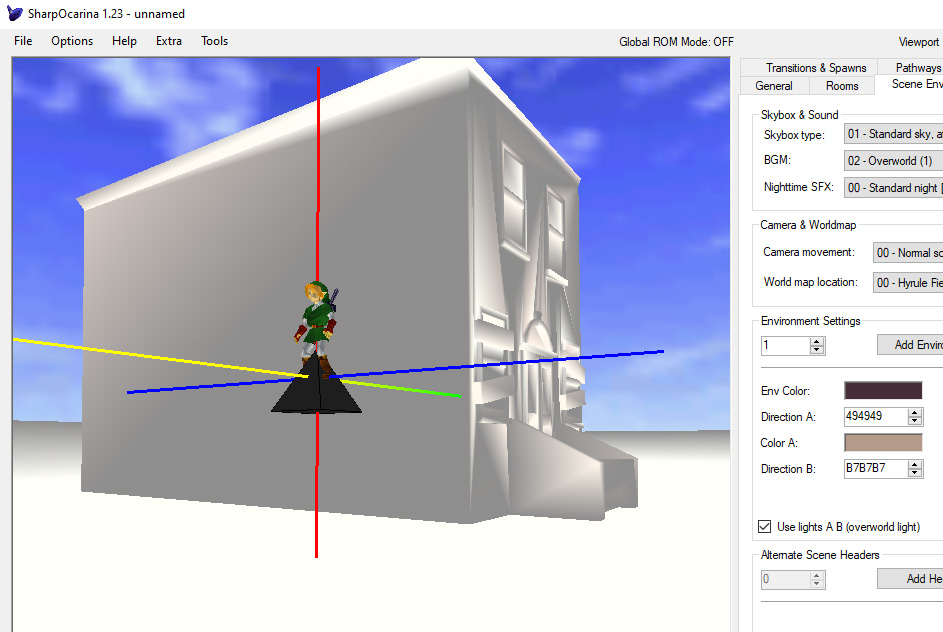
Task: Click the Add Header button
Action: (910, 578)
